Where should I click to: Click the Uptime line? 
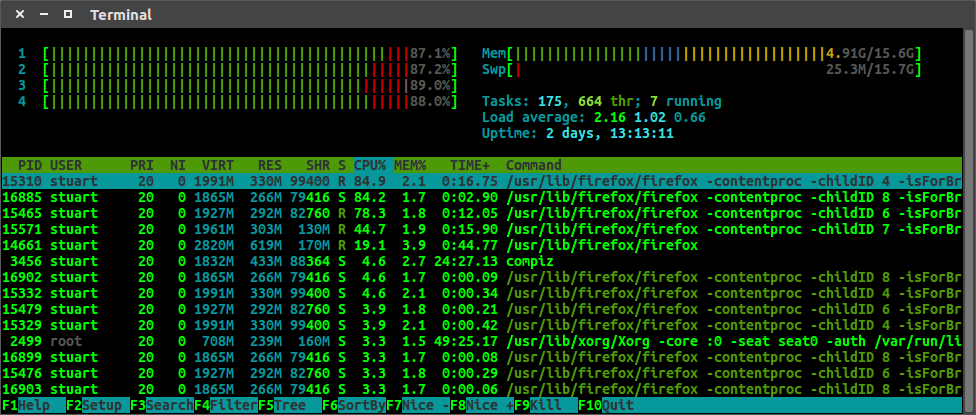pyautogui.click(x=578, y=133)
